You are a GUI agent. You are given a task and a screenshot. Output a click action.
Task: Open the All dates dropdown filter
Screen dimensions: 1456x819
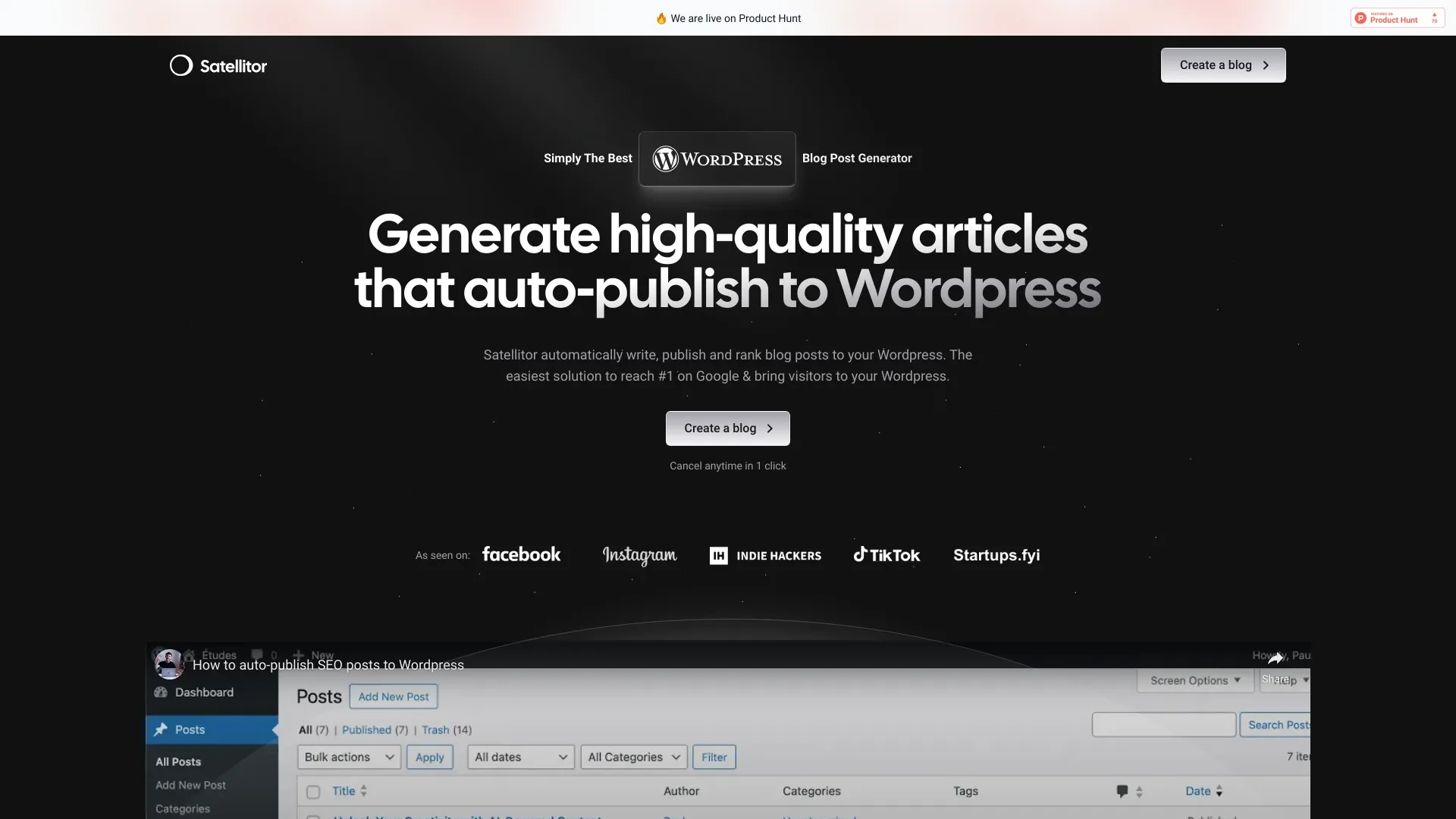517,756
